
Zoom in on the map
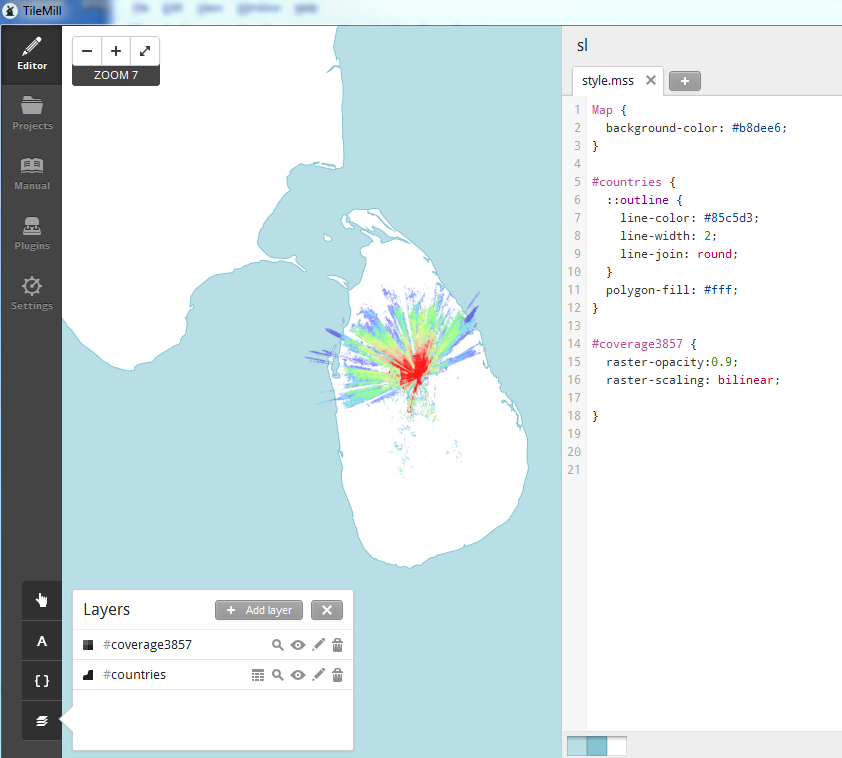click(115, 50)
